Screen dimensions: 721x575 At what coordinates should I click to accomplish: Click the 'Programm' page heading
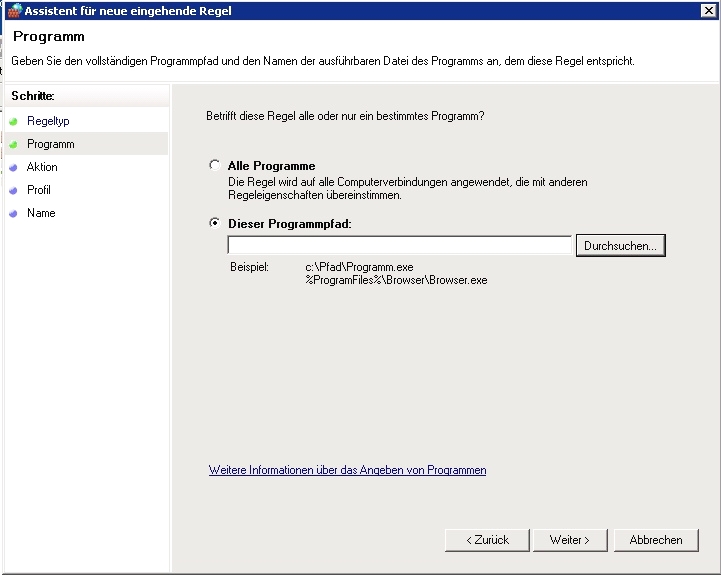pyautogui.click(x=49, y=36)
